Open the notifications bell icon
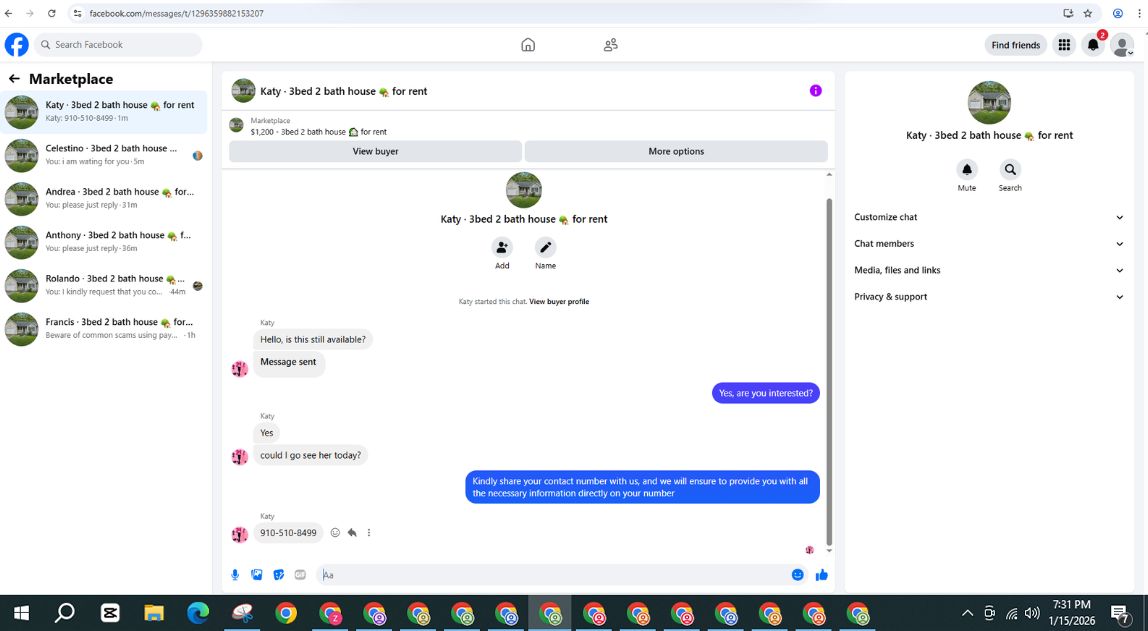 [x=1093, y=45]
